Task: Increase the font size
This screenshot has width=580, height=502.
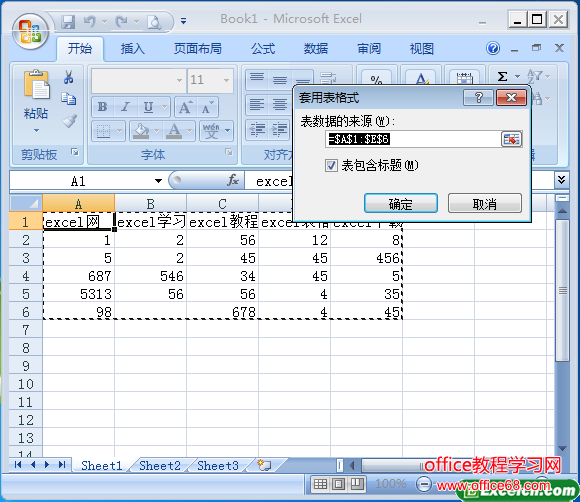Action: pyautogui.click(x=186, y=107)
